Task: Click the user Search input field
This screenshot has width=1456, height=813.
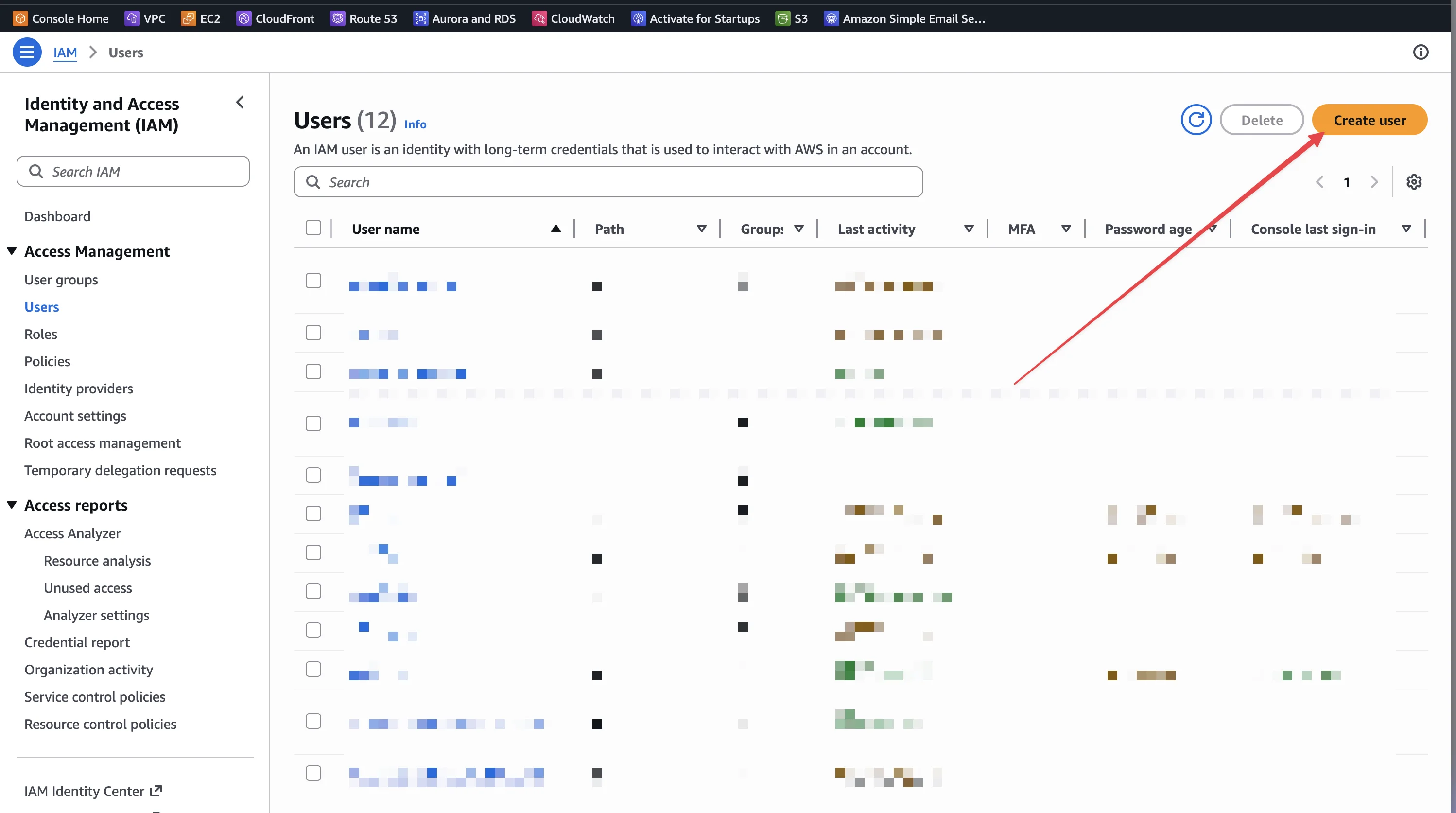Action: tap(607, 181)
